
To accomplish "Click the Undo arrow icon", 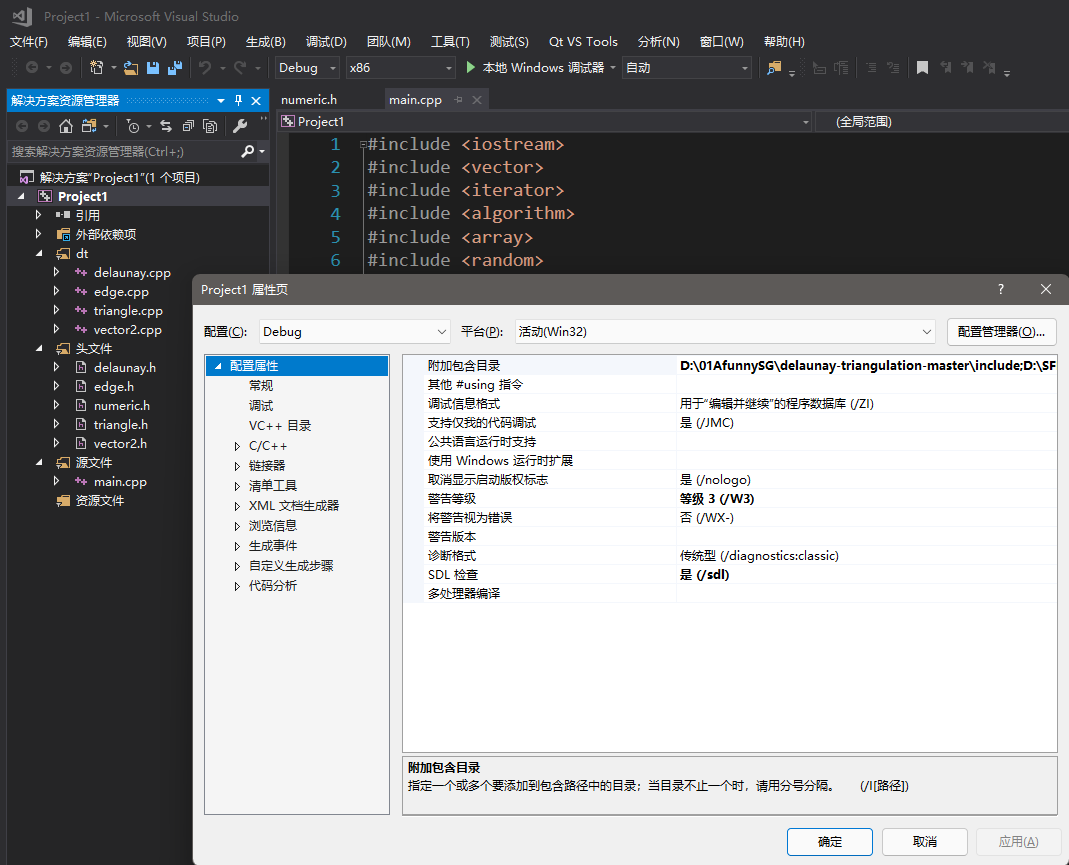I will click(x=205, y=67).
